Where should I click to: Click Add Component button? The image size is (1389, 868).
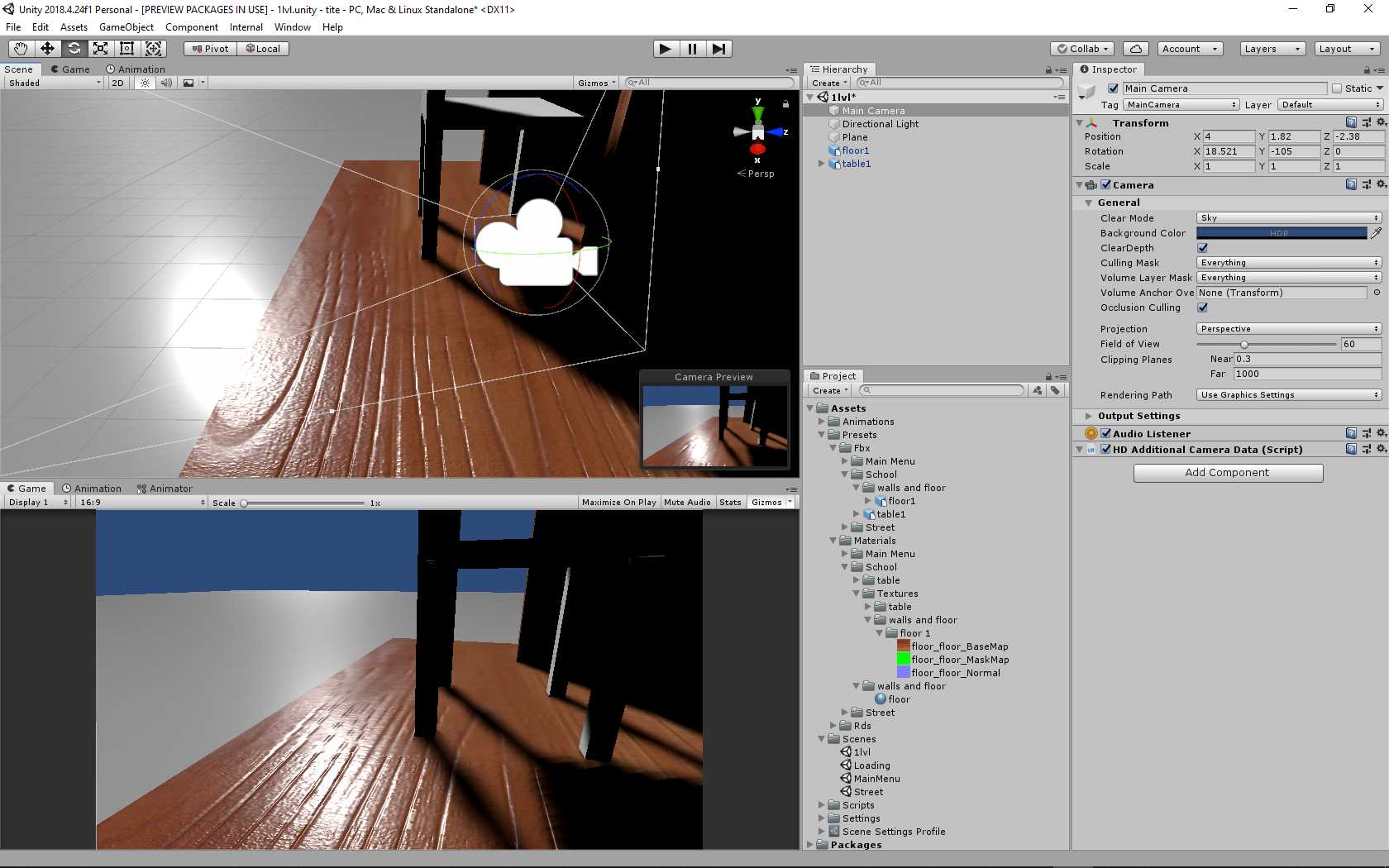[1228, 473]
